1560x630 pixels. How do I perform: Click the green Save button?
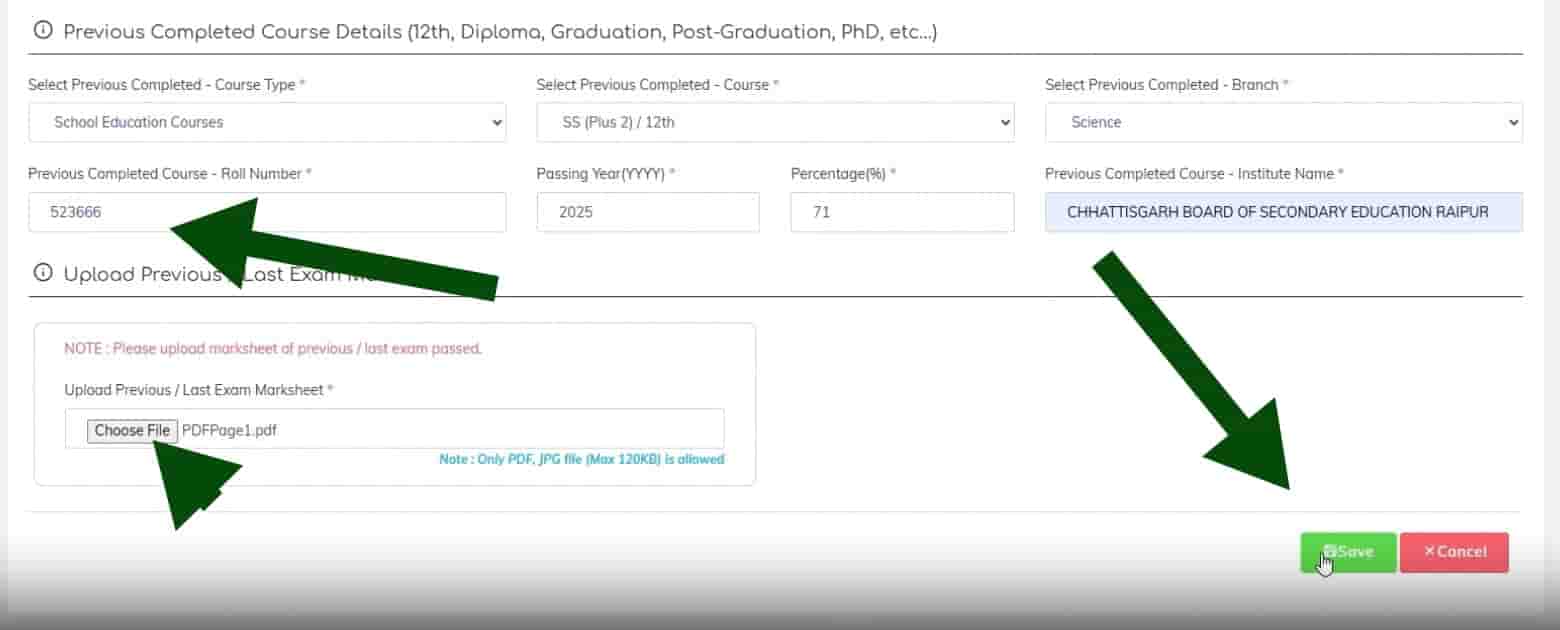(1348, 552)
